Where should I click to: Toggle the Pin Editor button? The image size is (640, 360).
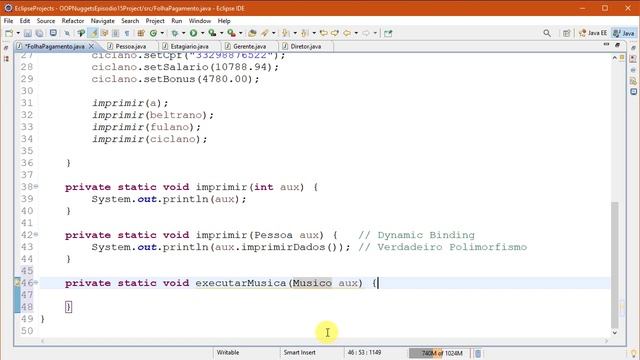pyautogui.click(x=388, y=33)
